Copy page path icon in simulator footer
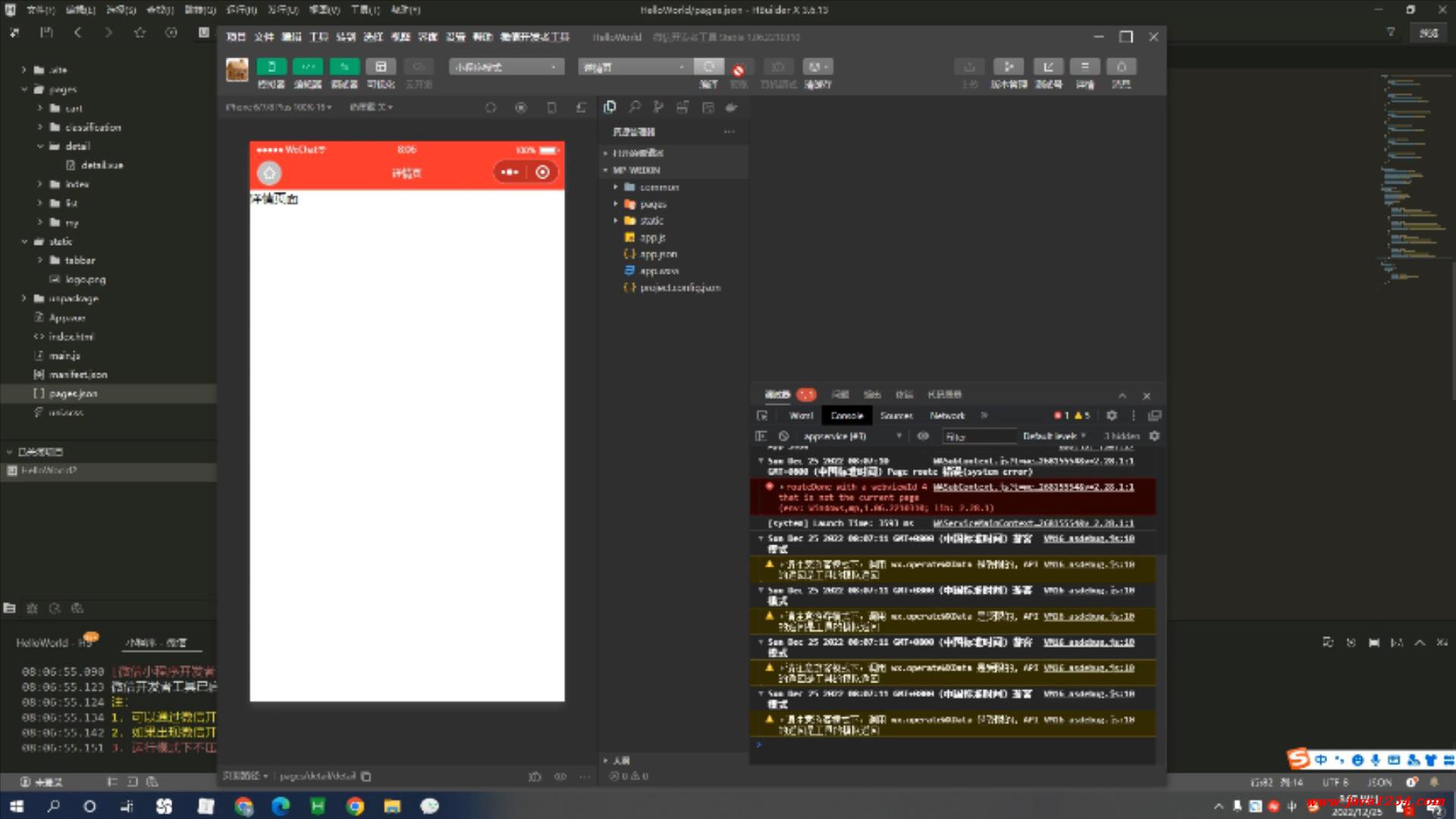The height and width of the screenshot is (819, 1456). pyautogui.click(x=366, y=776)
